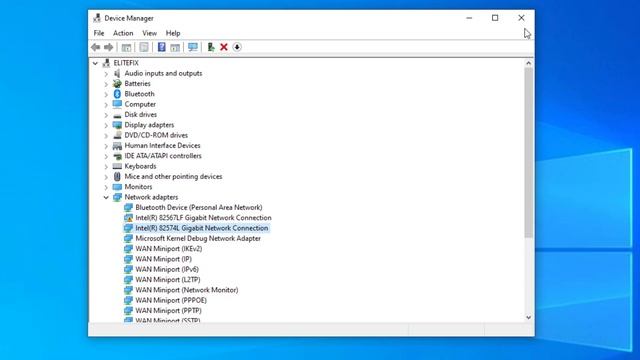This screenshot has height=360, width=640.
Task: Click the scrollbar down arrow
Action: click(x=529, y=317)
